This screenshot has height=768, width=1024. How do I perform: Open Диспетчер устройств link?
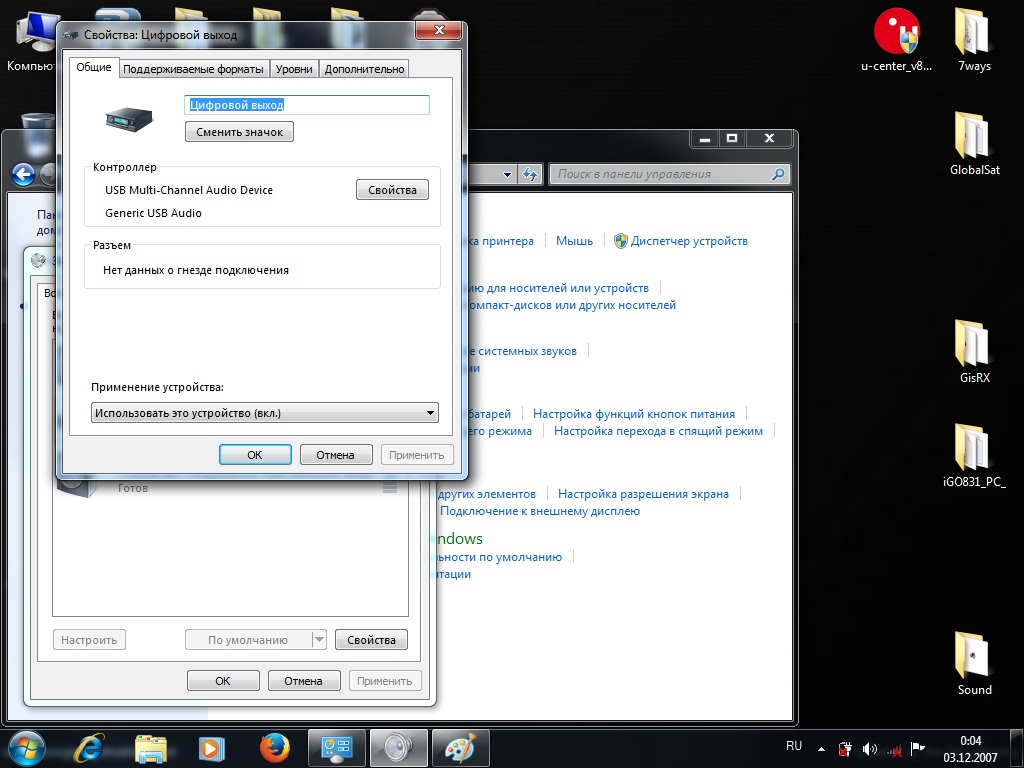point(689,241)
